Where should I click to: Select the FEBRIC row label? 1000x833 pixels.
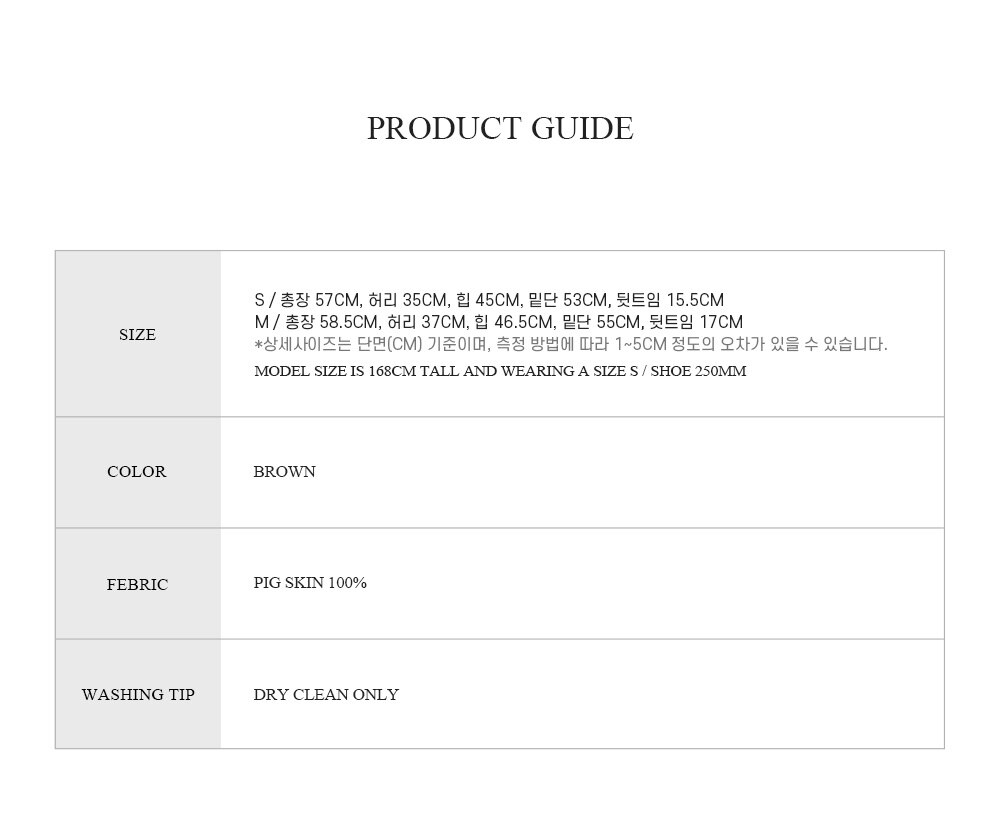(137, 584)
